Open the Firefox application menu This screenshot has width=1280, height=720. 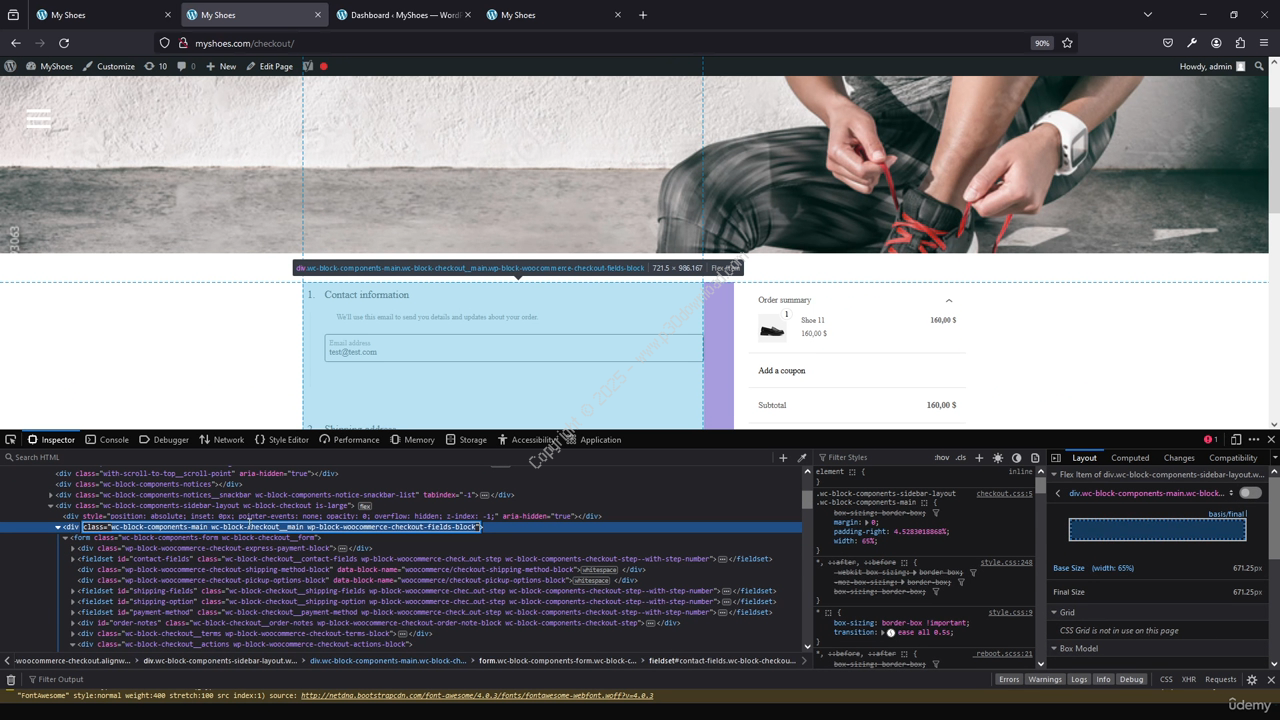point(1265,43)
